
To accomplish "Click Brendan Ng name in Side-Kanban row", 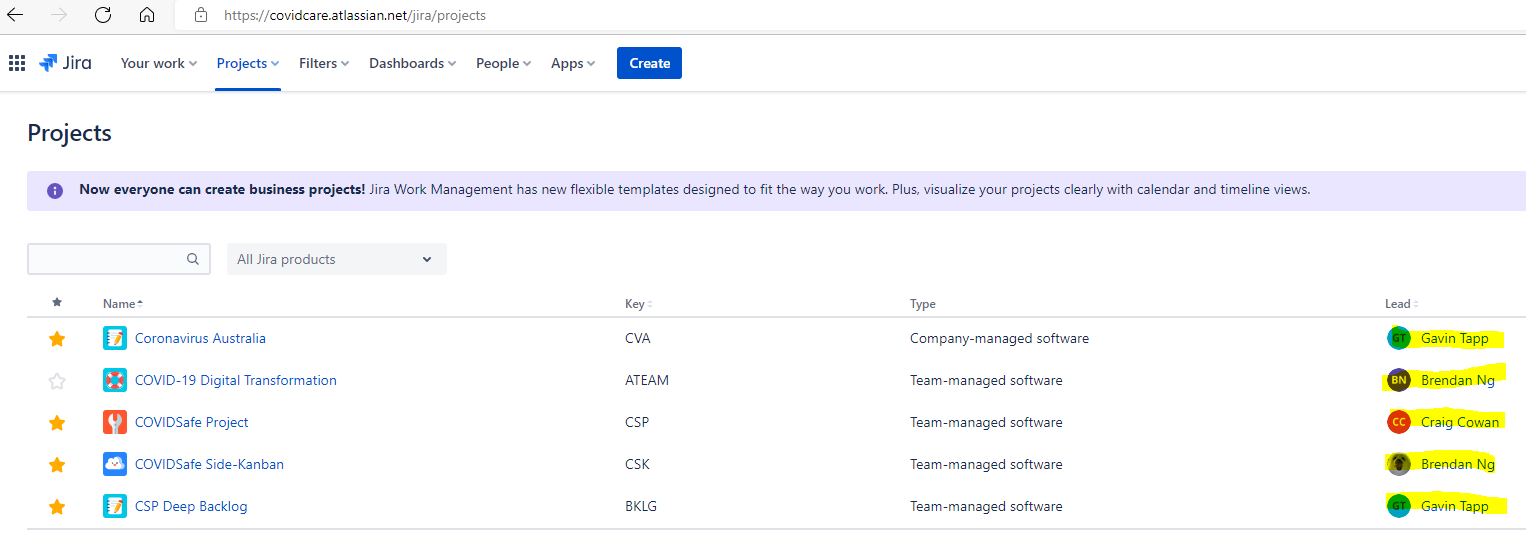I will (1458, 464).
